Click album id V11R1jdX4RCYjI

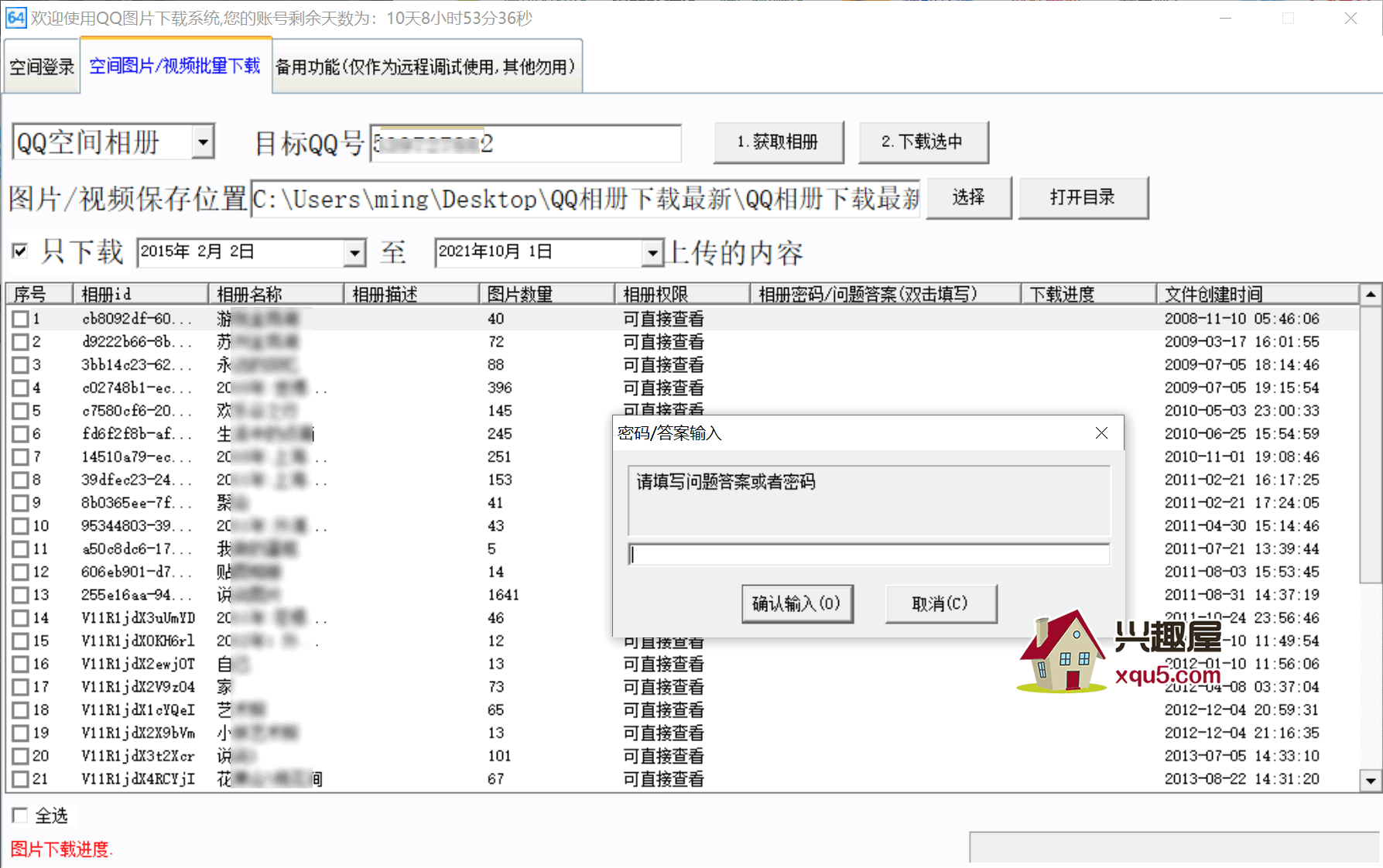pos(139,779)
